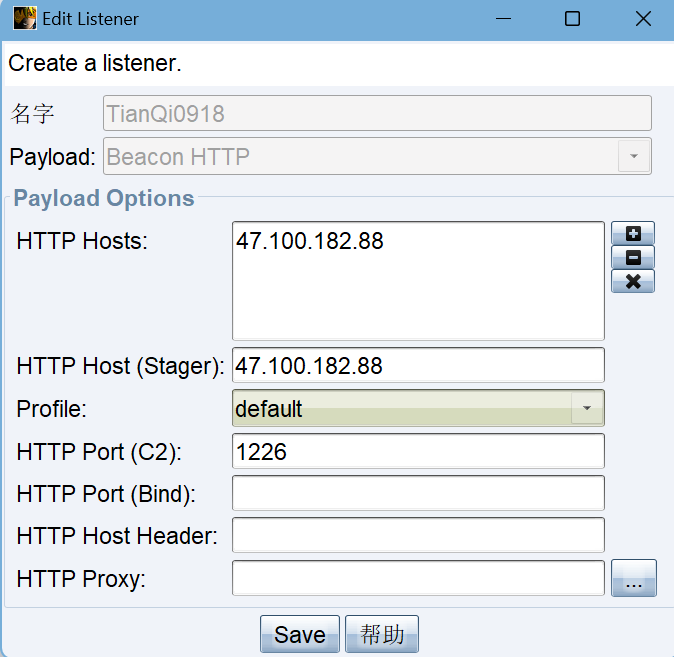Click the HTTP Proxy label
The width and height of the screenshot is (674, 657).
point(81,579)
